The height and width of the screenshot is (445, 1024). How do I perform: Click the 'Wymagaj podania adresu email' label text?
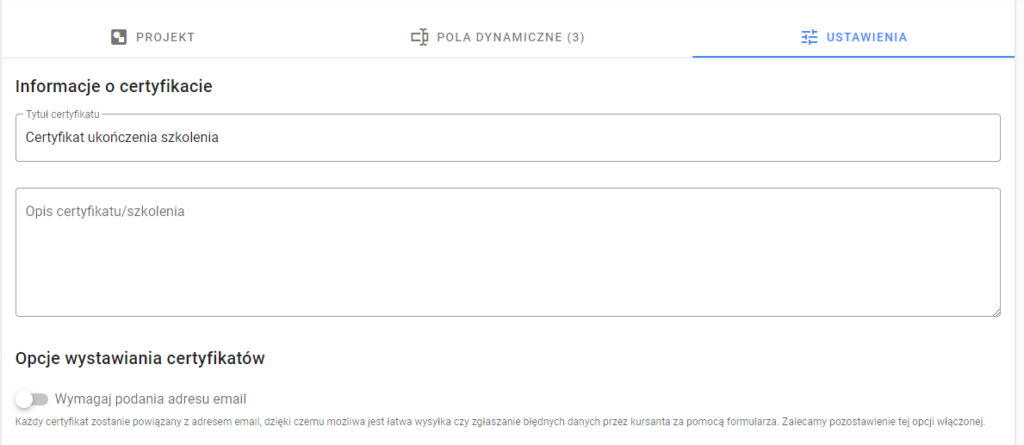pyautogui.click(x=151, y=399)
